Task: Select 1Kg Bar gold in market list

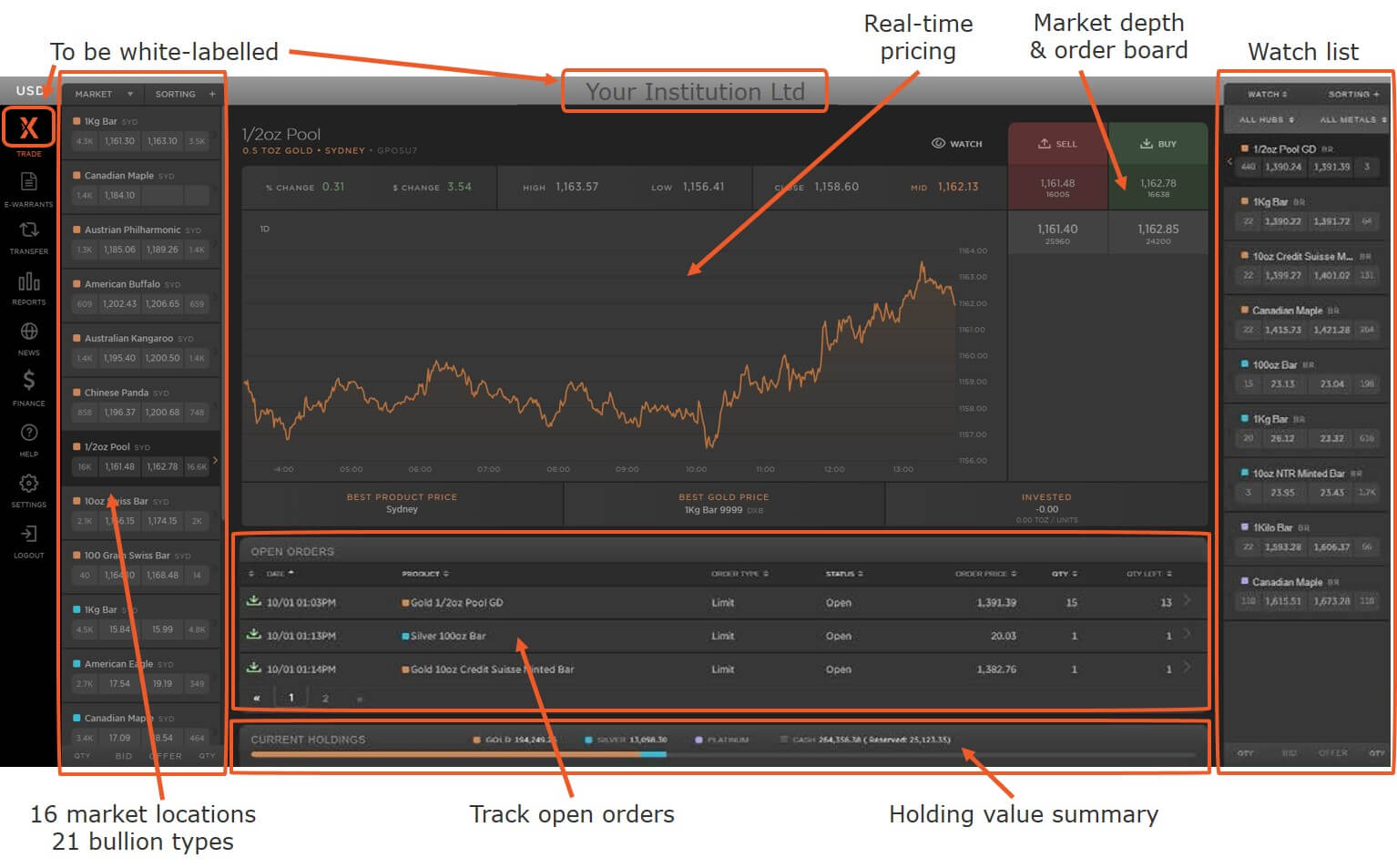Action: tap(141, 132)
